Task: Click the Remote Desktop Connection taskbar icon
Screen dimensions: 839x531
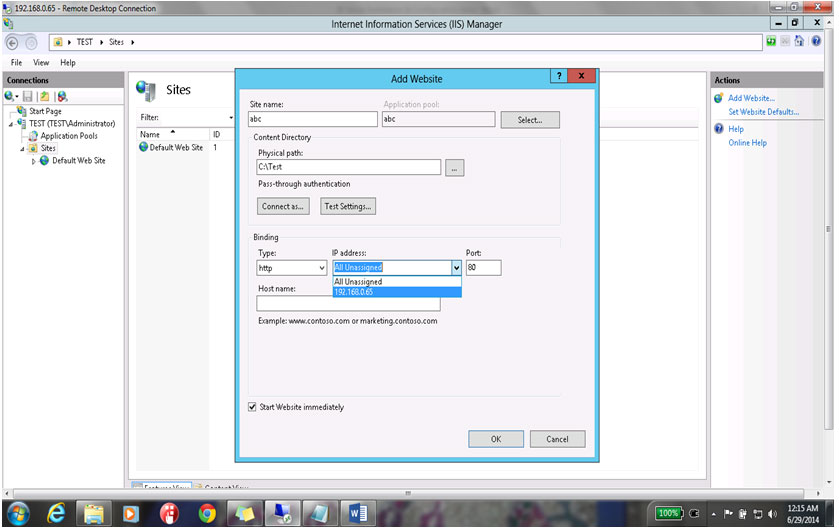Action: 282,514
